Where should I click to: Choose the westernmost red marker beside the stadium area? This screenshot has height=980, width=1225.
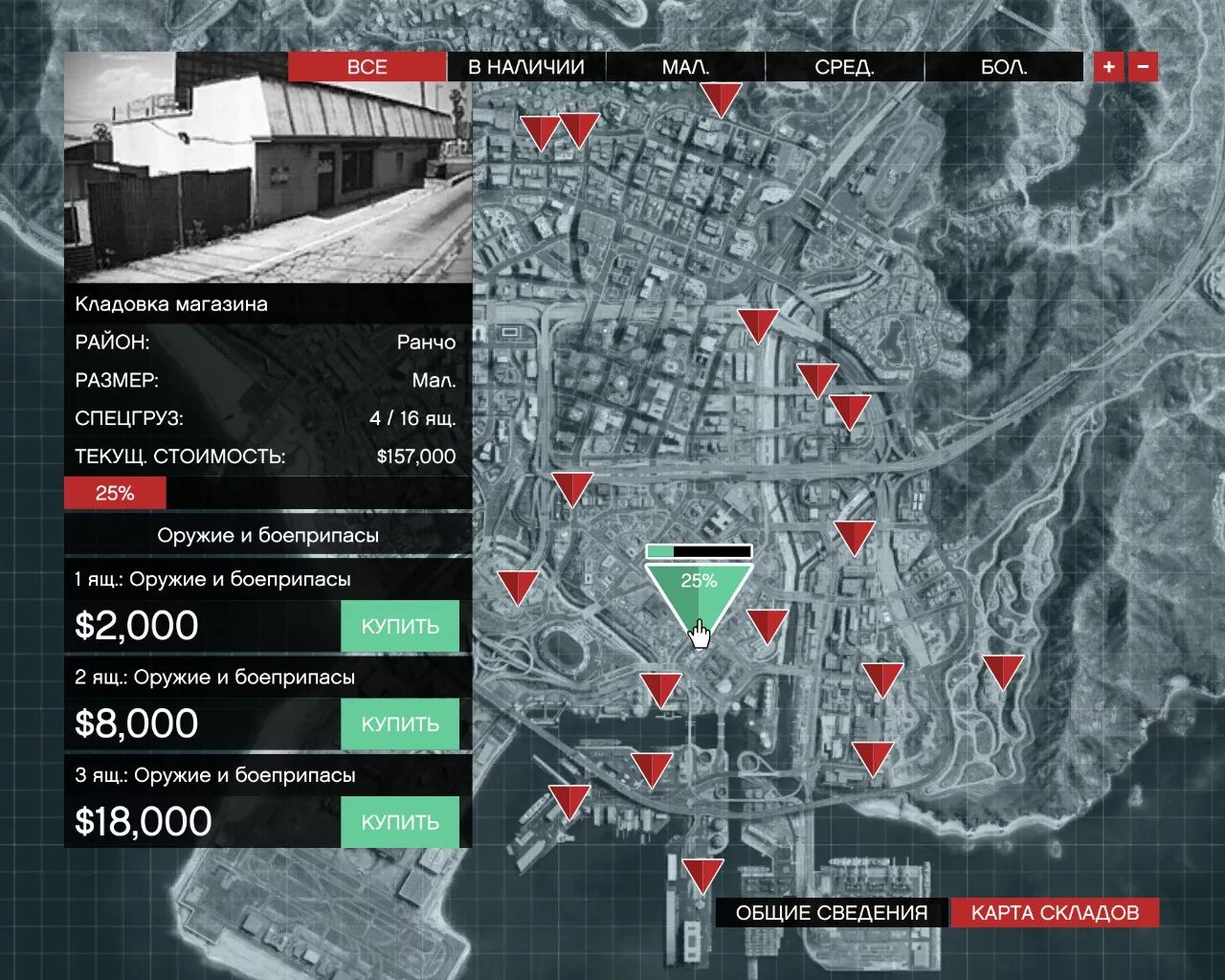coord(518,587)
